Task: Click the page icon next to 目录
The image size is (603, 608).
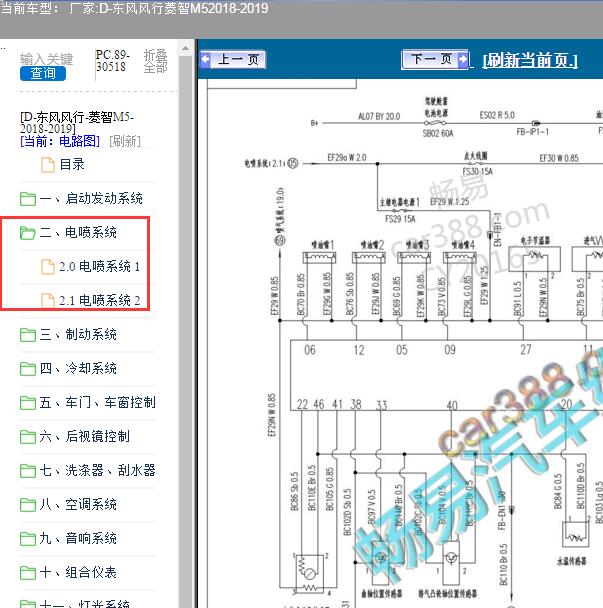Action: click(48, 165)
